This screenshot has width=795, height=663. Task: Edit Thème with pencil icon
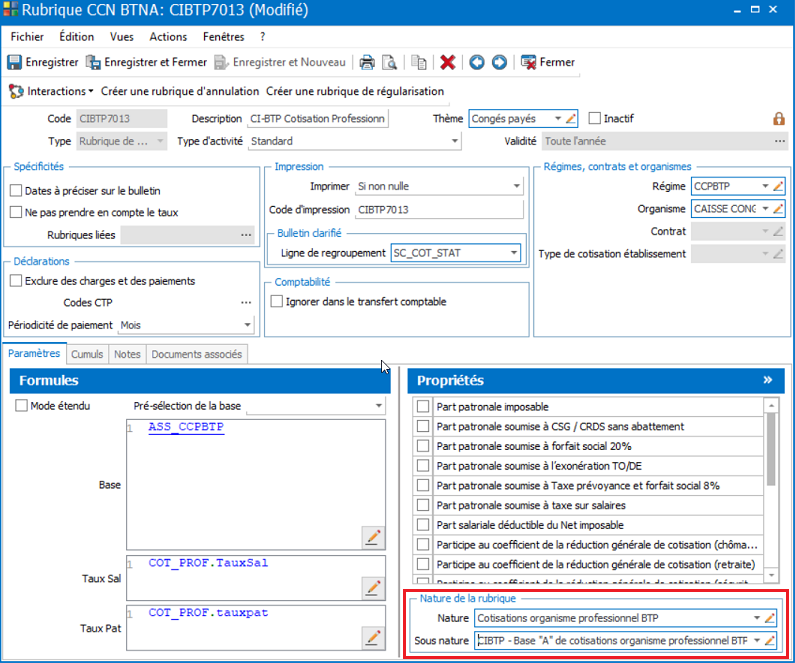[571, 119]
